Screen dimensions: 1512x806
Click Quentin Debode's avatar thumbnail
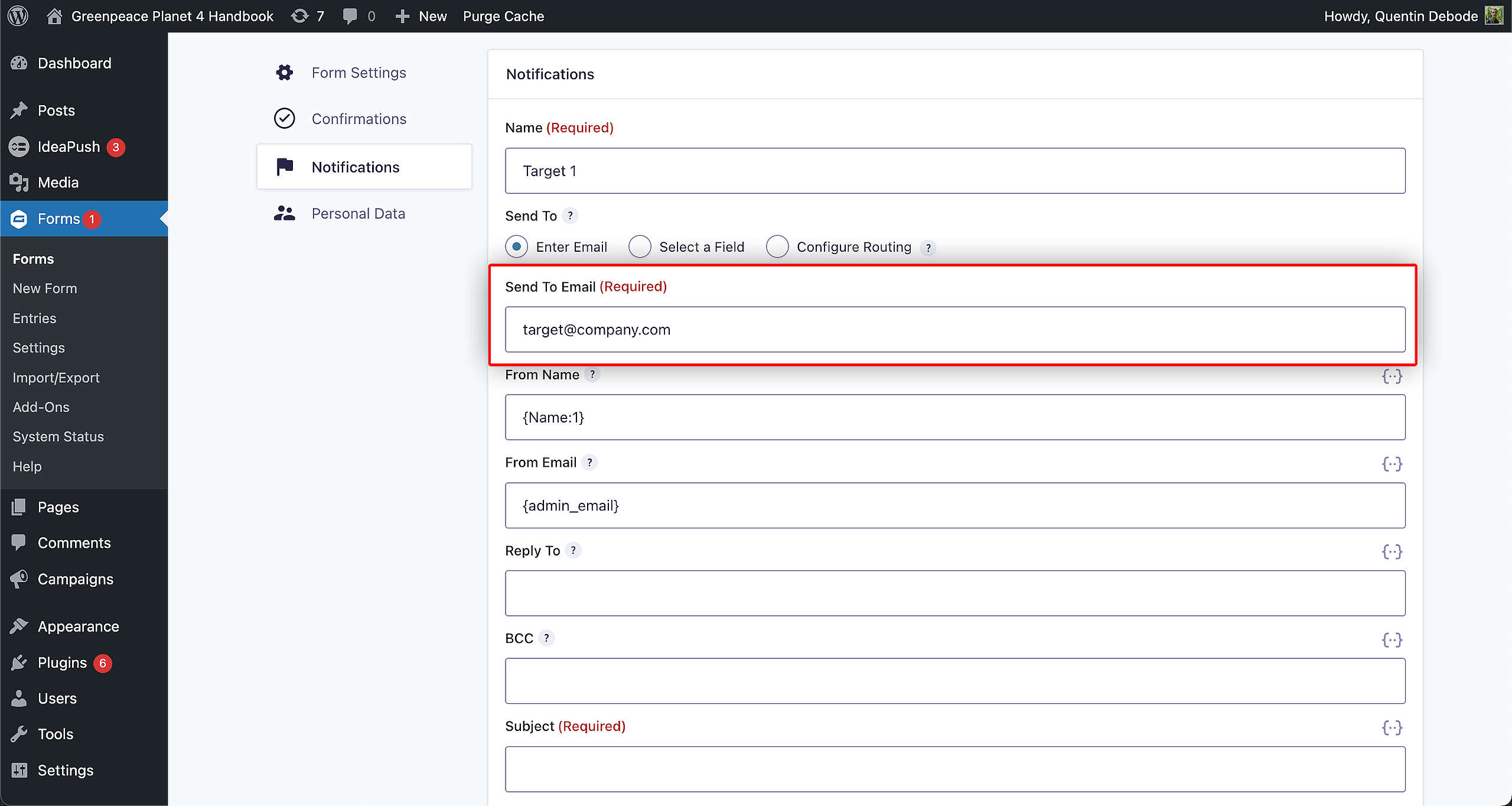[1494, 16]
